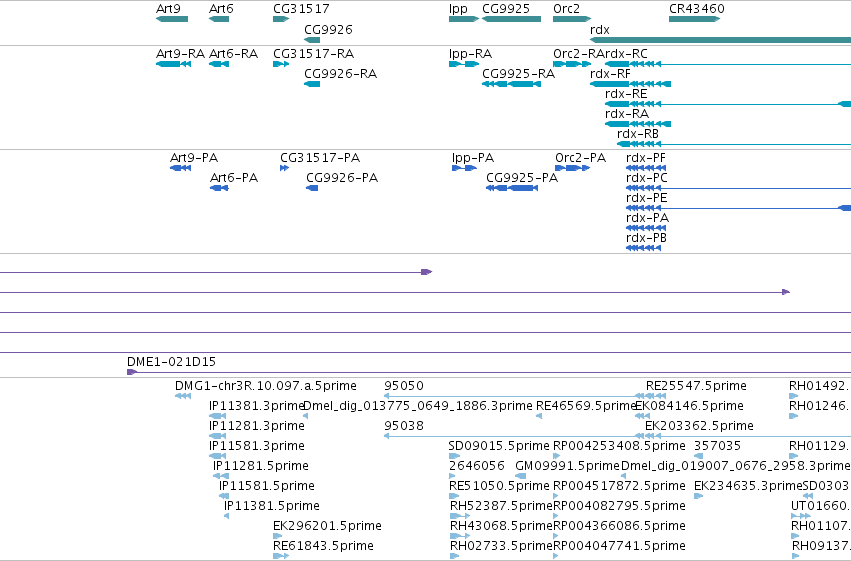
Task: Click the 357035 feature
Action: pyautogui.click(x=698, y=456)
